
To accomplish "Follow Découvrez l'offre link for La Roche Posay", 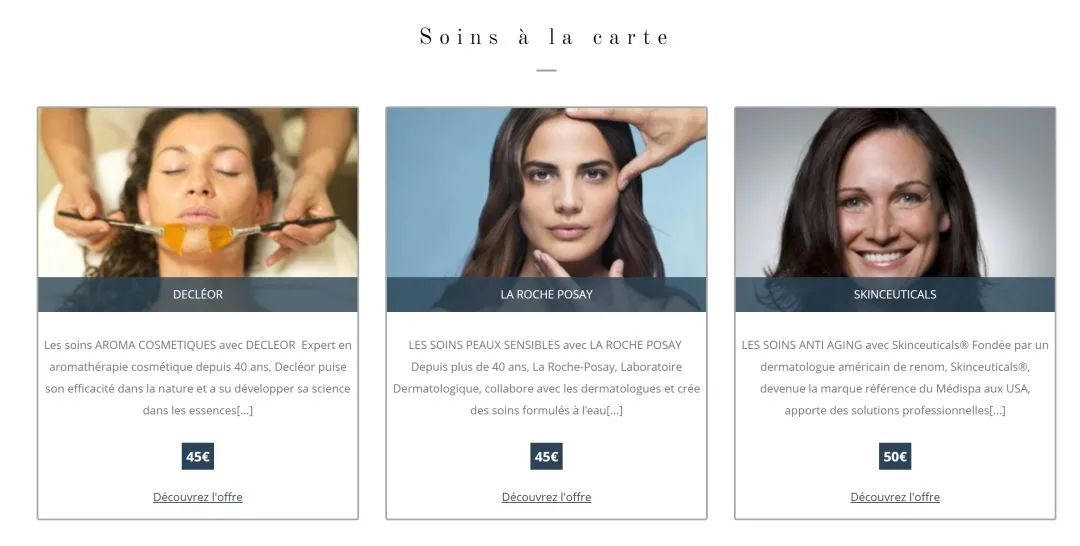I will 546,497.
